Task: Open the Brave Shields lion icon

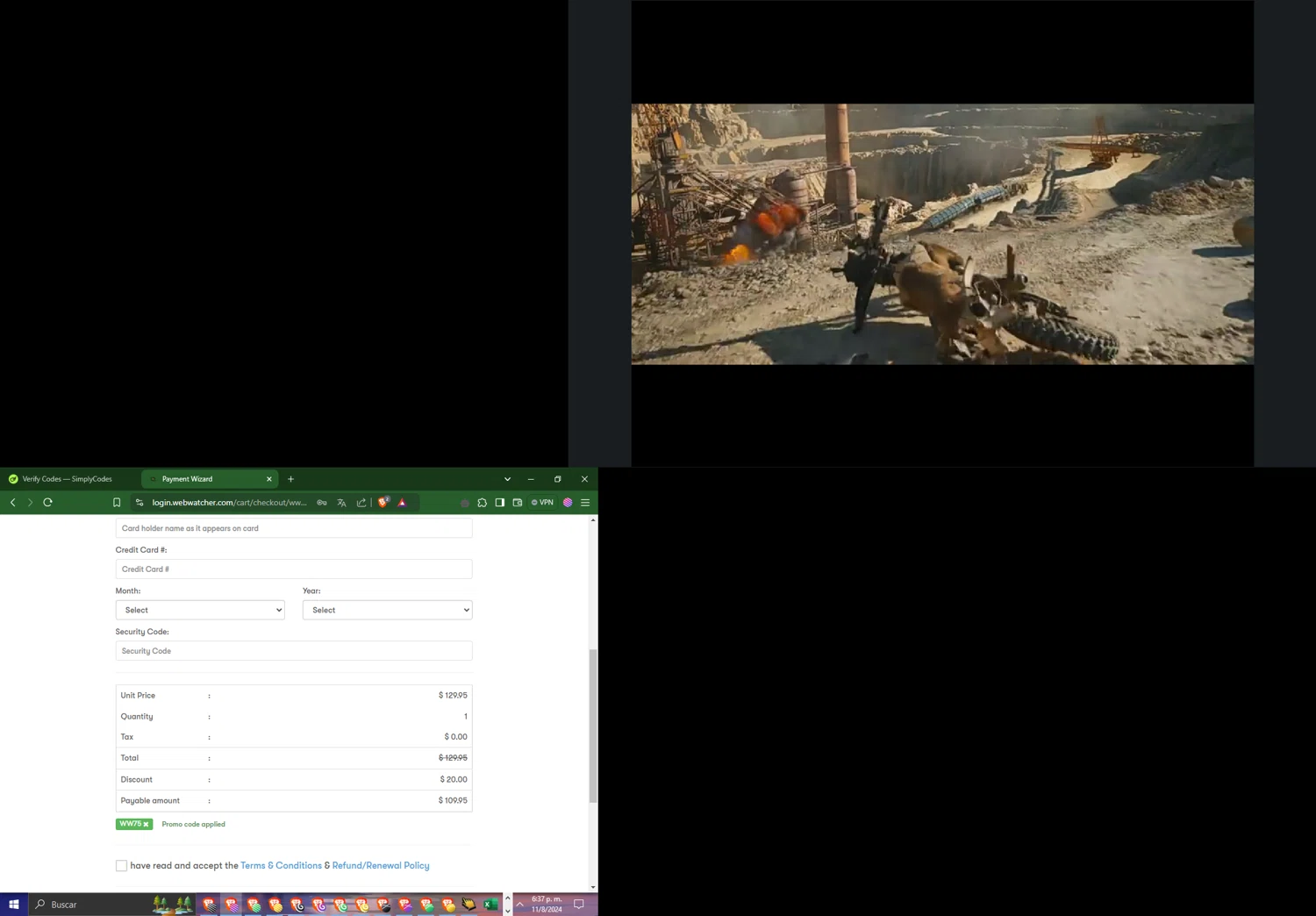Action: pos(383,502)
